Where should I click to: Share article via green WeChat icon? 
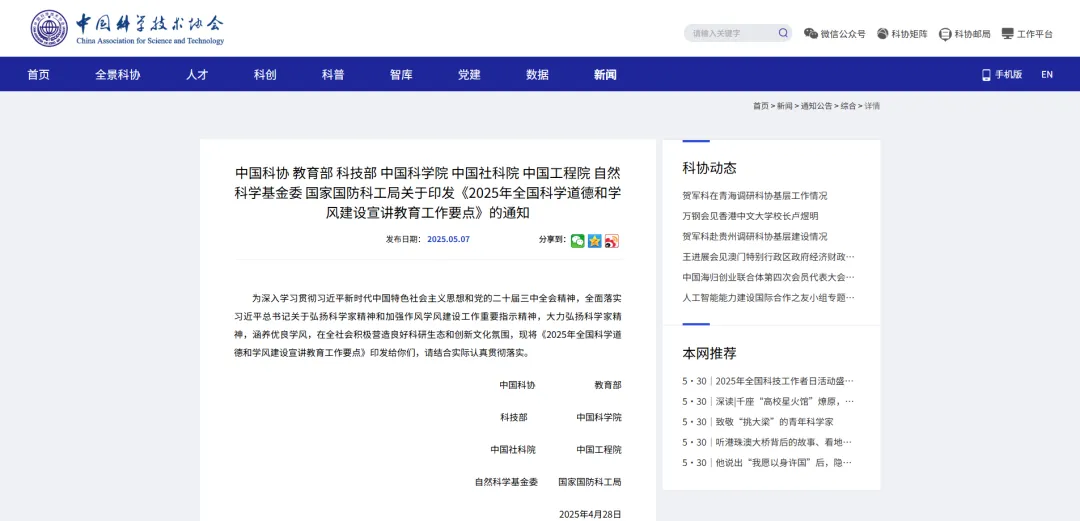577,240
